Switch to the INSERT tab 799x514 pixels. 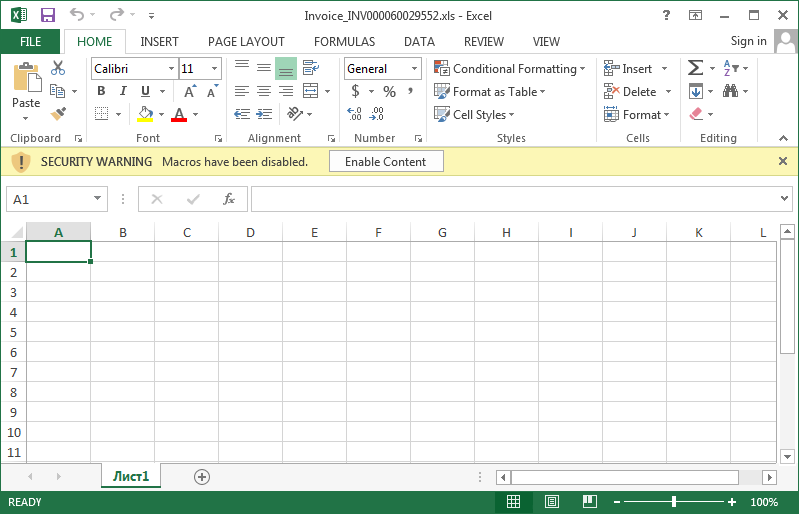[159, 42]
